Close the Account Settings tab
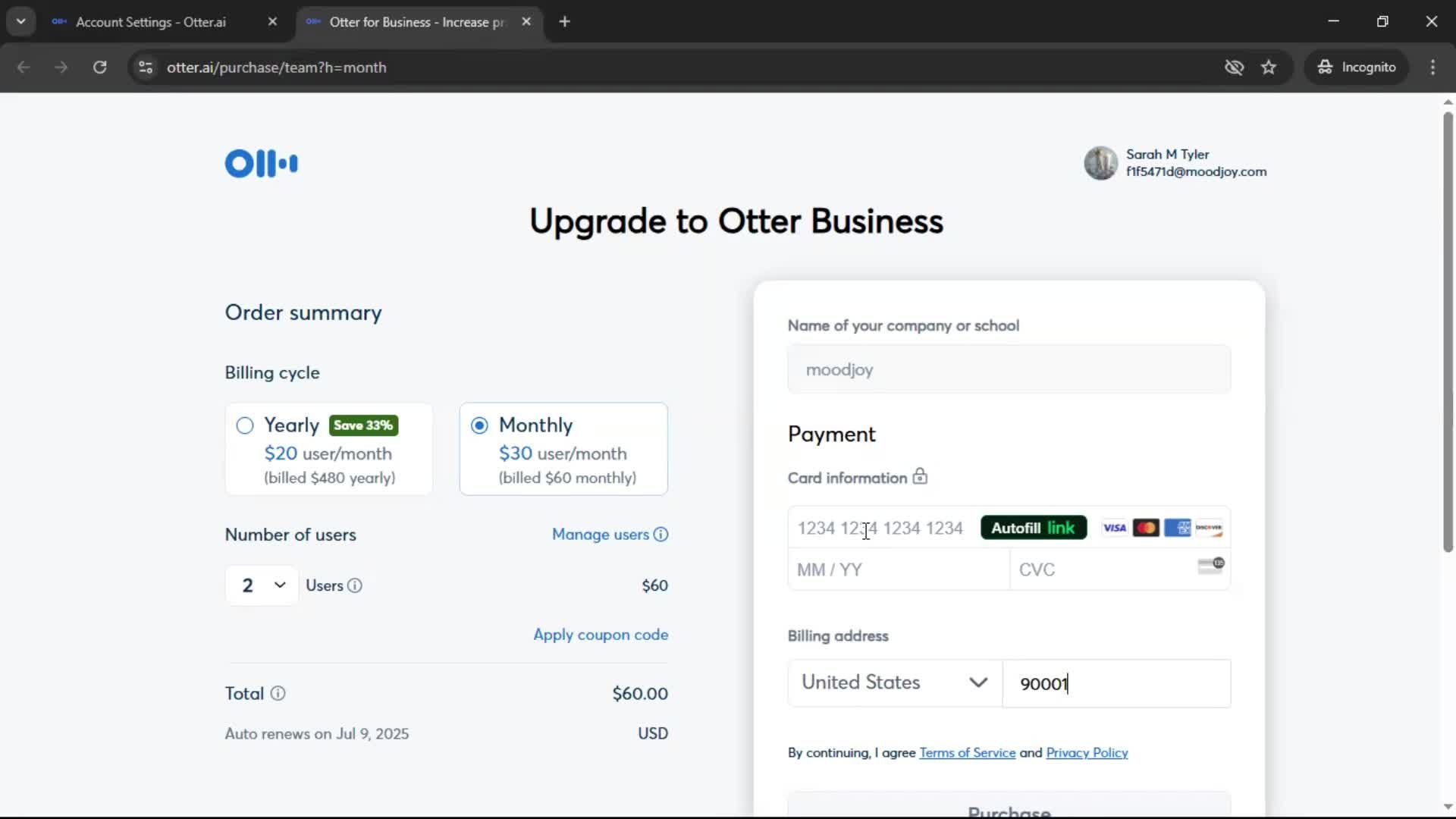This screenshot has height=819, width=1456. coord(272,22)
